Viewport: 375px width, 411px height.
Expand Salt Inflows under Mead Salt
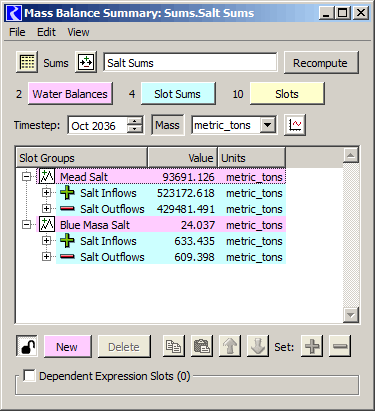click(x=46, y=193)
